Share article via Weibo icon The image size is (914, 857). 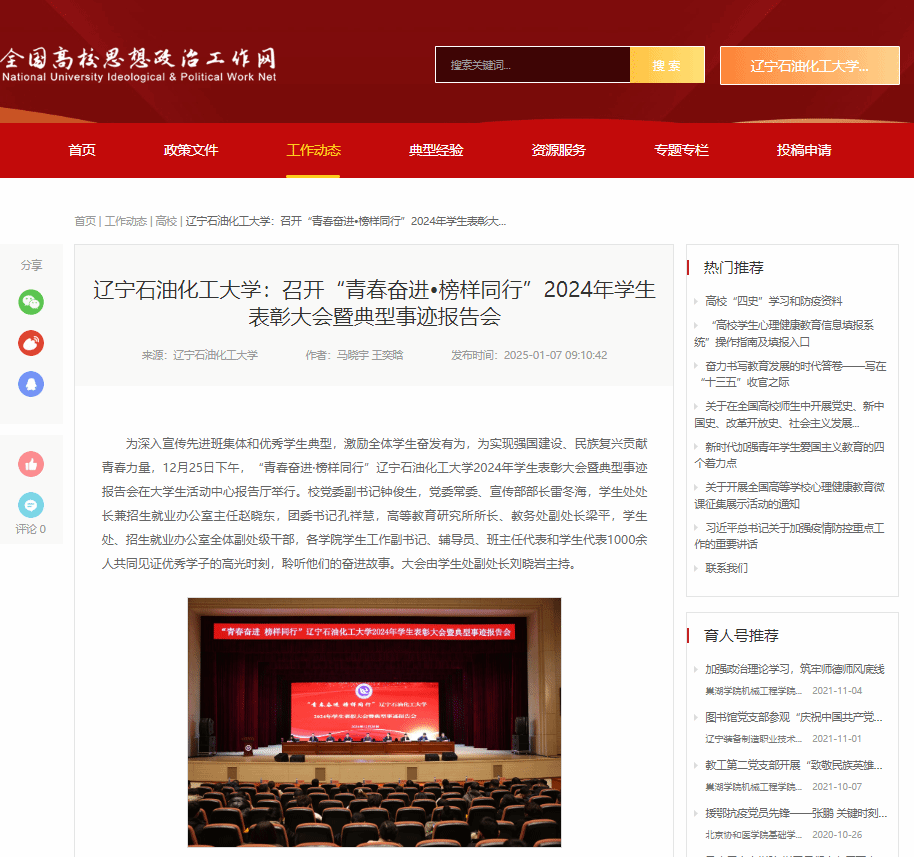coord(31,342)
